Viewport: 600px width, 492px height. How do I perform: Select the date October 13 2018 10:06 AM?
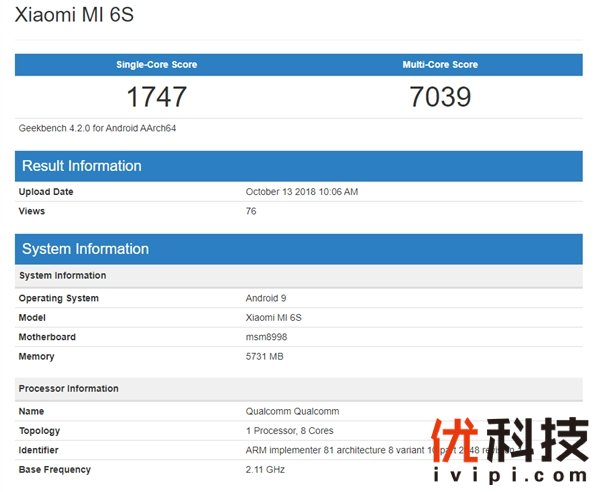[302, 192]
